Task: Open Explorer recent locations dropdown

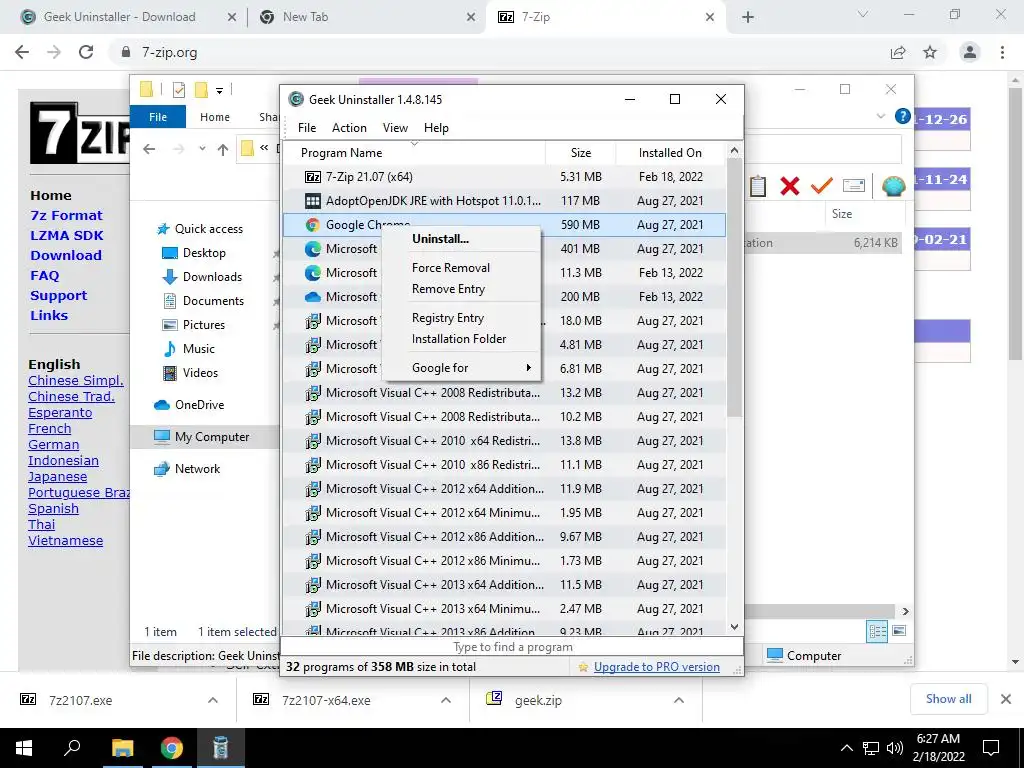Action: point(202,149)
